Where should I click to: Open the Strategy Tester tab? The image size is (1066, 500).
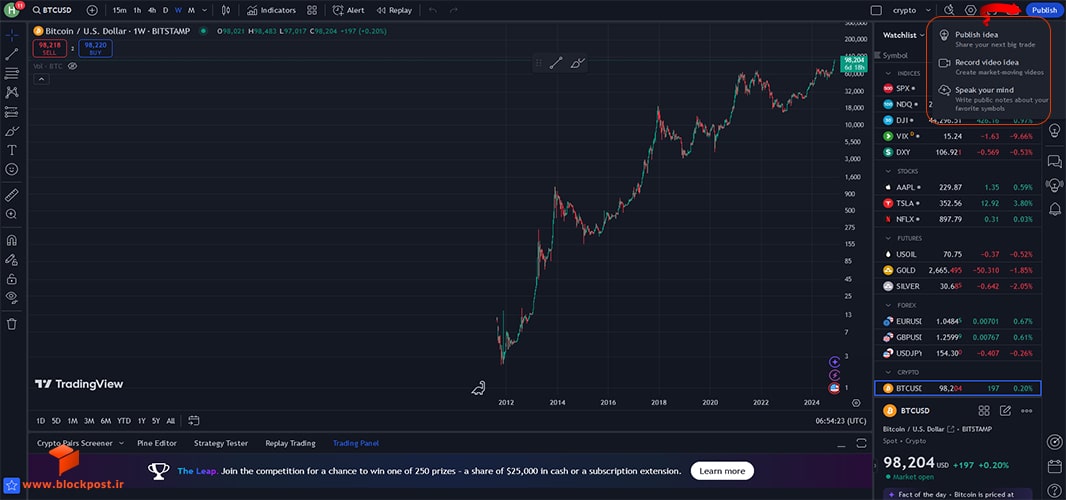pos(221,443)
